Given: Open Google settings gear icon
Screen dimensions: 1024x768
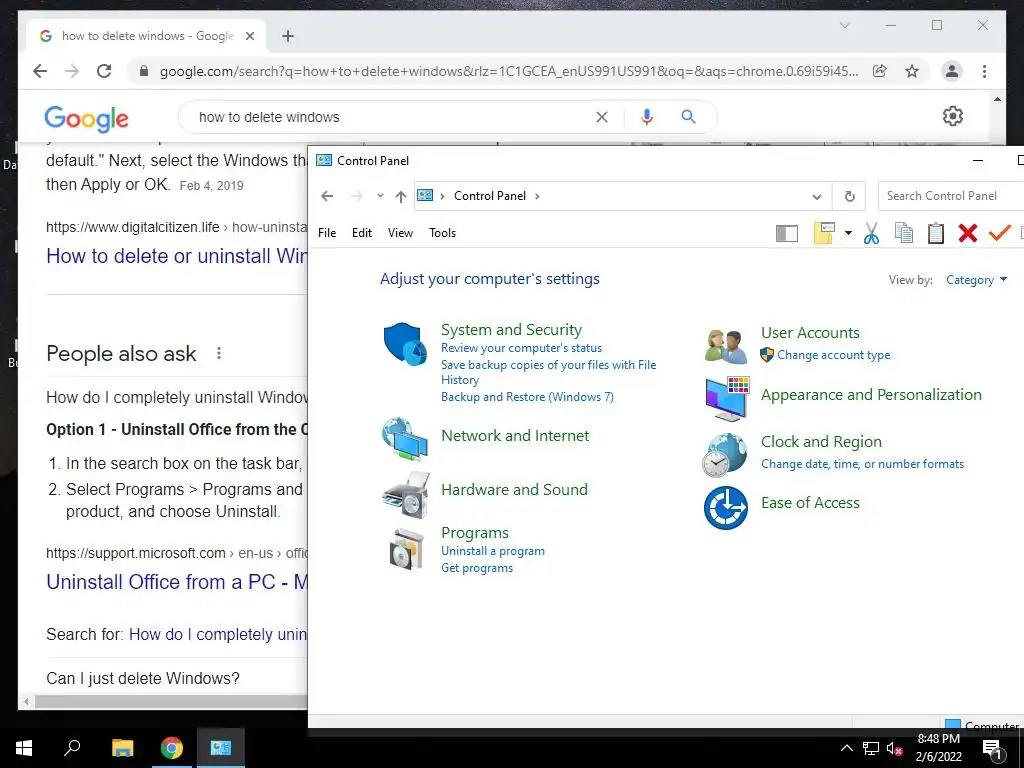Looking at the screenshot, I should 953,116.
